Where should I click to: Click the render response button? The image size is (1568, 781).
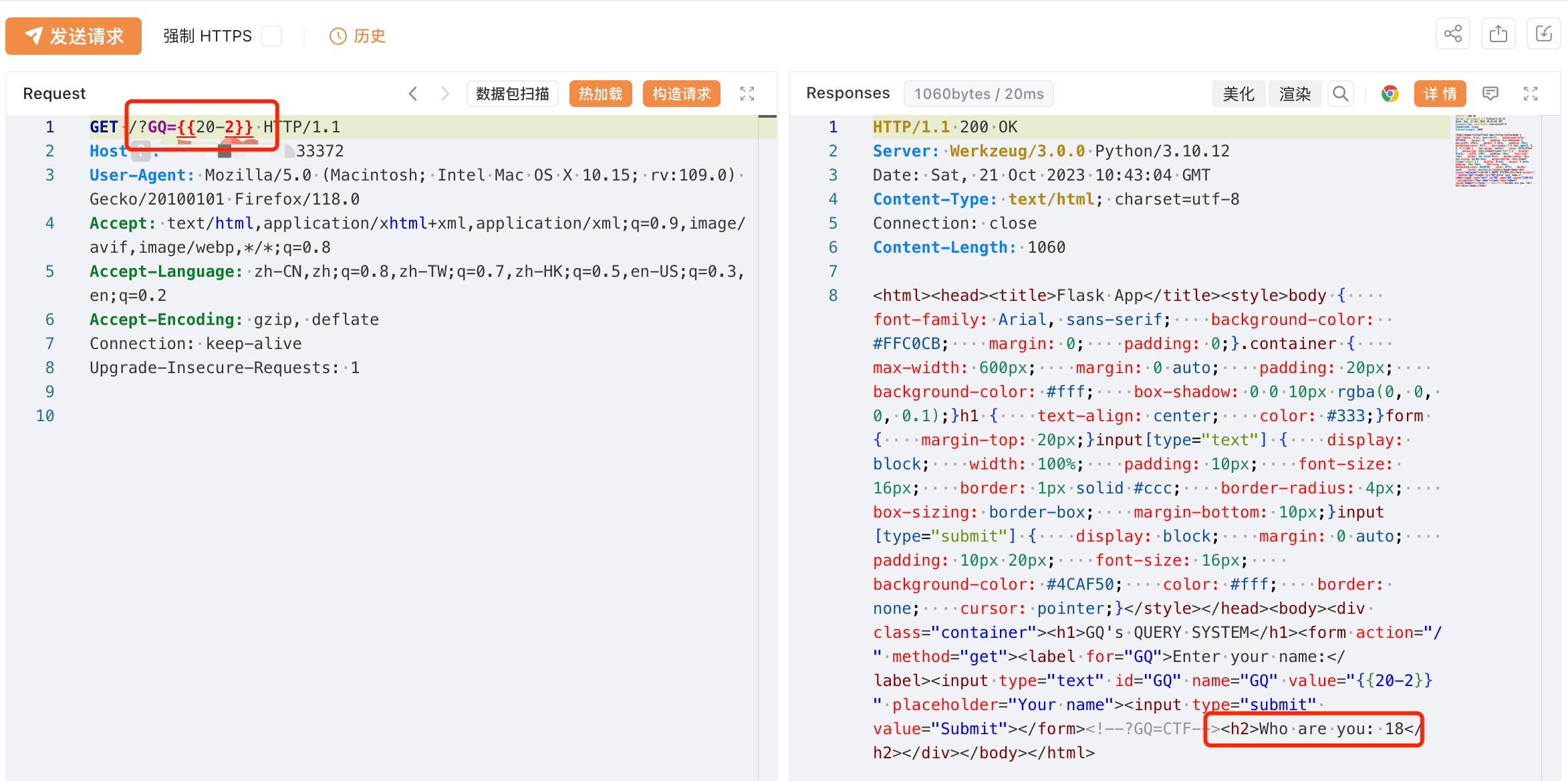pyautogui.click(x=1295, y=94)
